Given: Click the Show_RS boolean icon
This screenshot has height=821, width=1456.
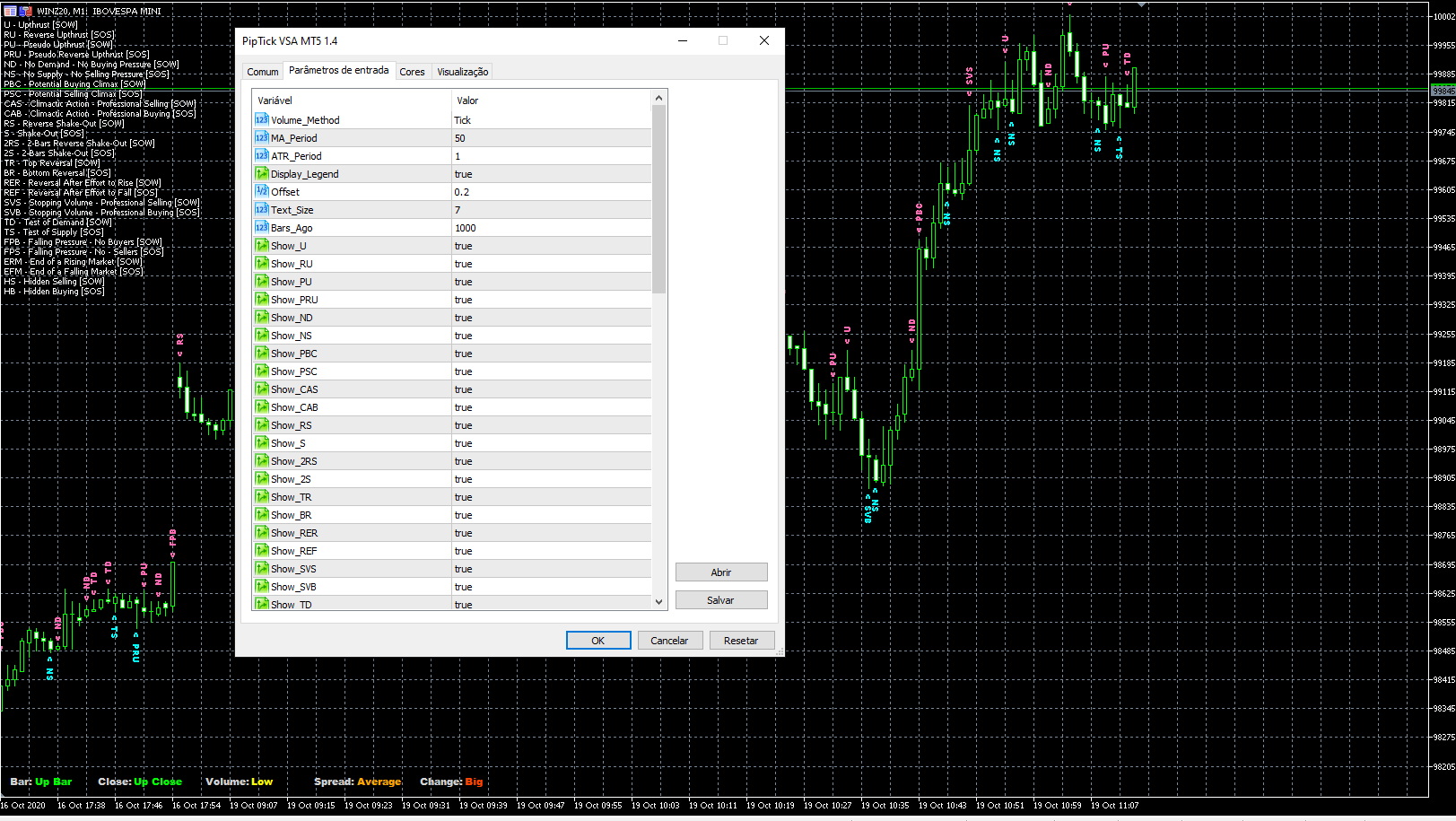Looking at the screenshot, I should pos(261,424).
